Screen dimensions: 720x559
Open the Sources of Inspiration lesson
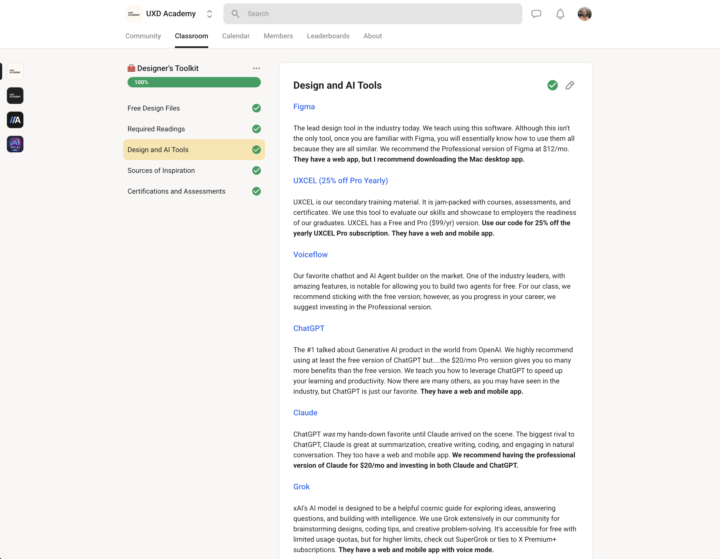point(194,170)
